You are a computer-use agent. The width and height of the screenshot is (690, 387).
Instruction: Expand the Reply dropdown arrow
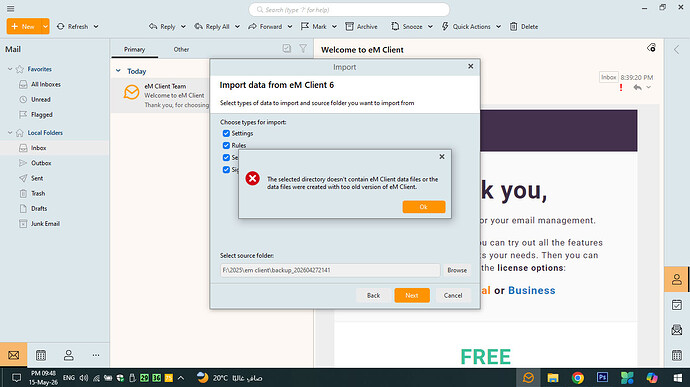183,26
